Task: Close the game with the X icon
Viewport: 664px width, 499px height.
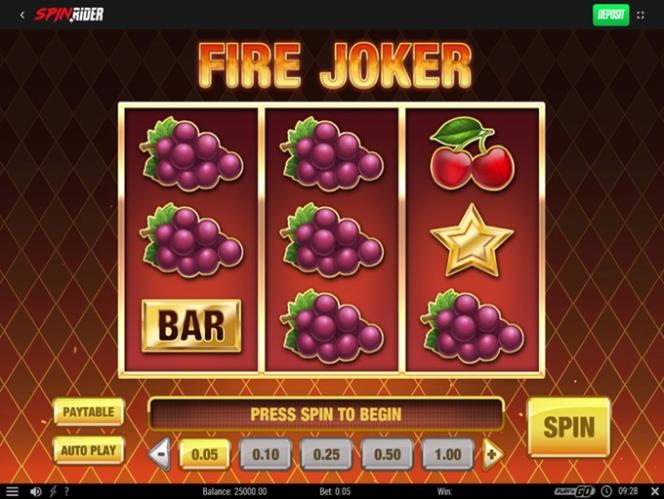Action: (x=654, y=491)
